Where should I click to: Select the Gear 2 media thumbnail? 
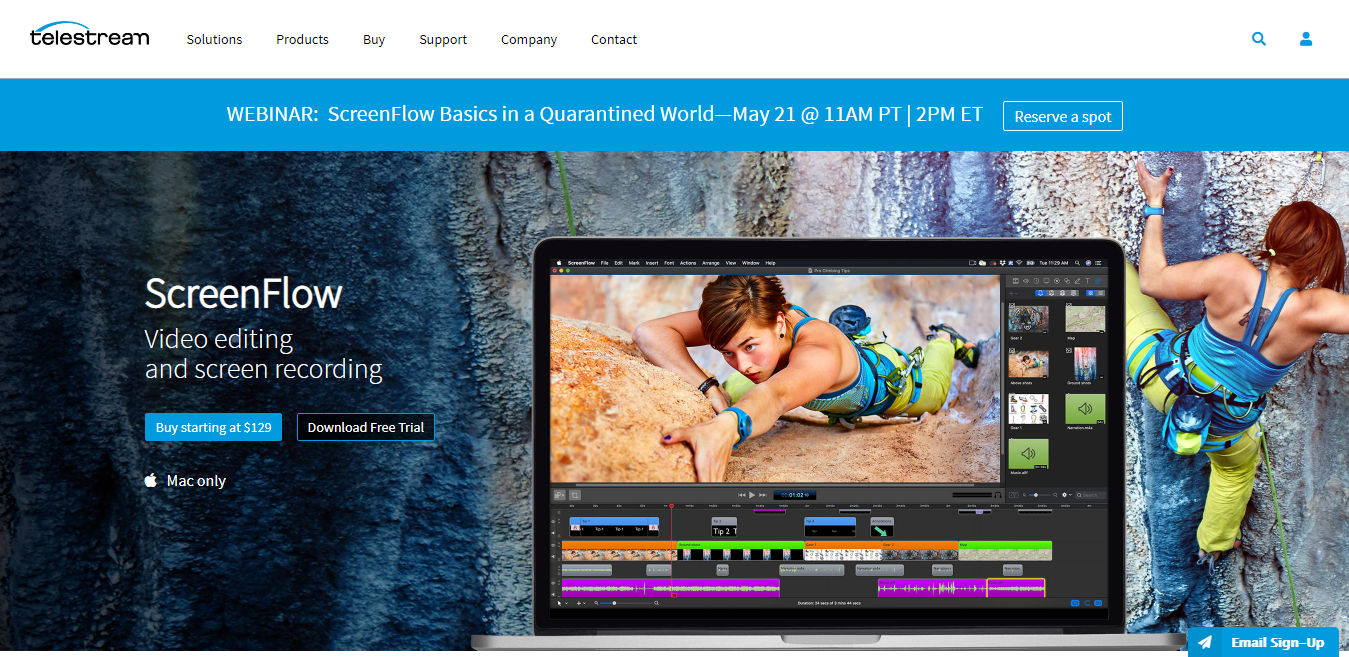click(1028, 319)
